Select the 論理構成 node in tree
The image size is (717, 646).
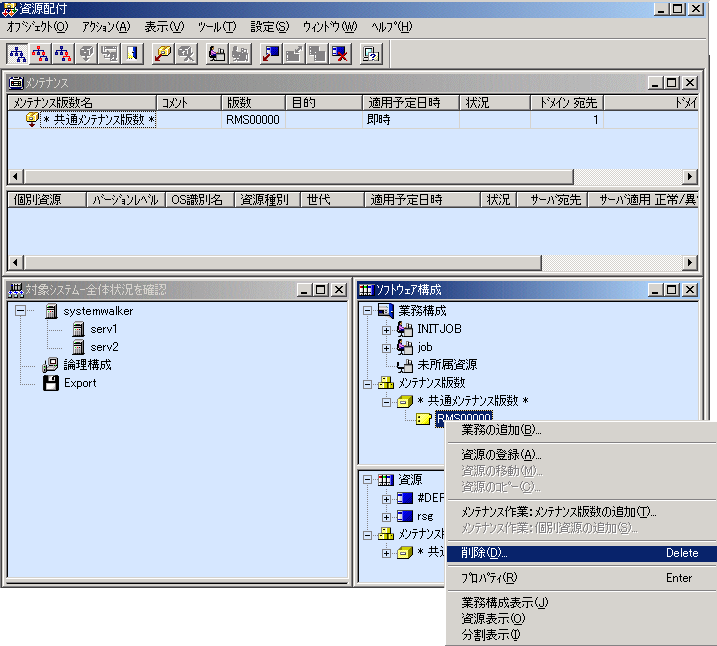click(x=87, y=365)
